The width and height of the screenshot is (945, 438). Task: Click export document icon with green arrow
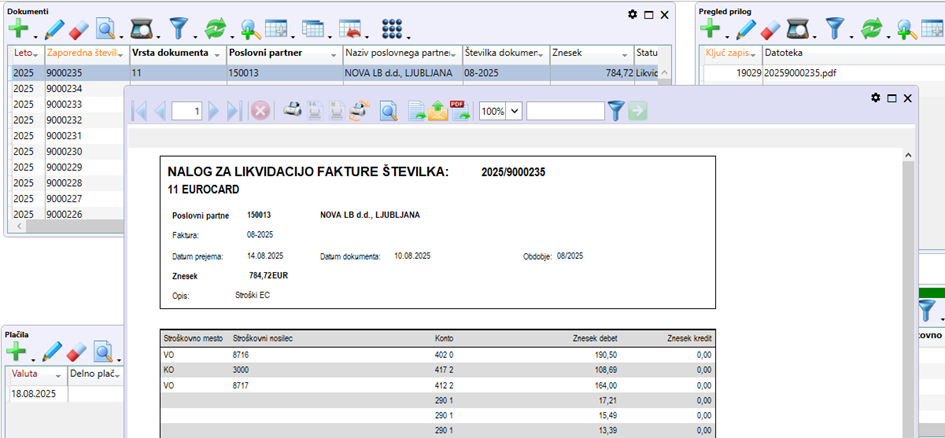pyautogui.click(x=417, y=111)
